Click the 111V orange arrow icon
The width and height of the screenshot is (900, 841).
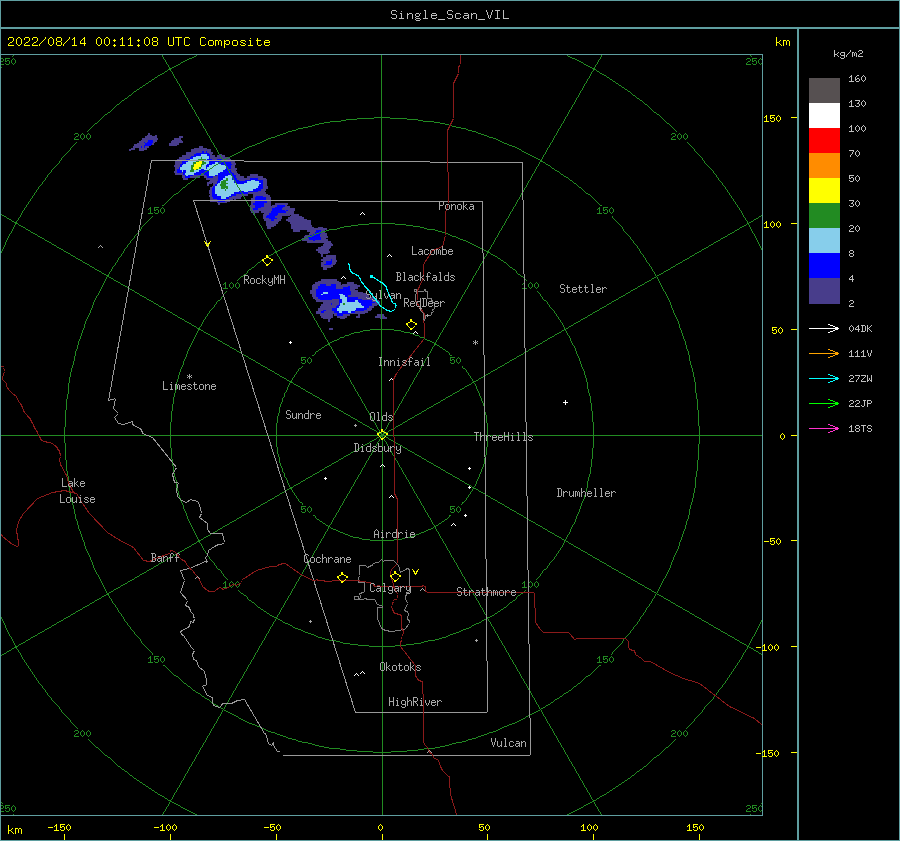click(824, 354)
